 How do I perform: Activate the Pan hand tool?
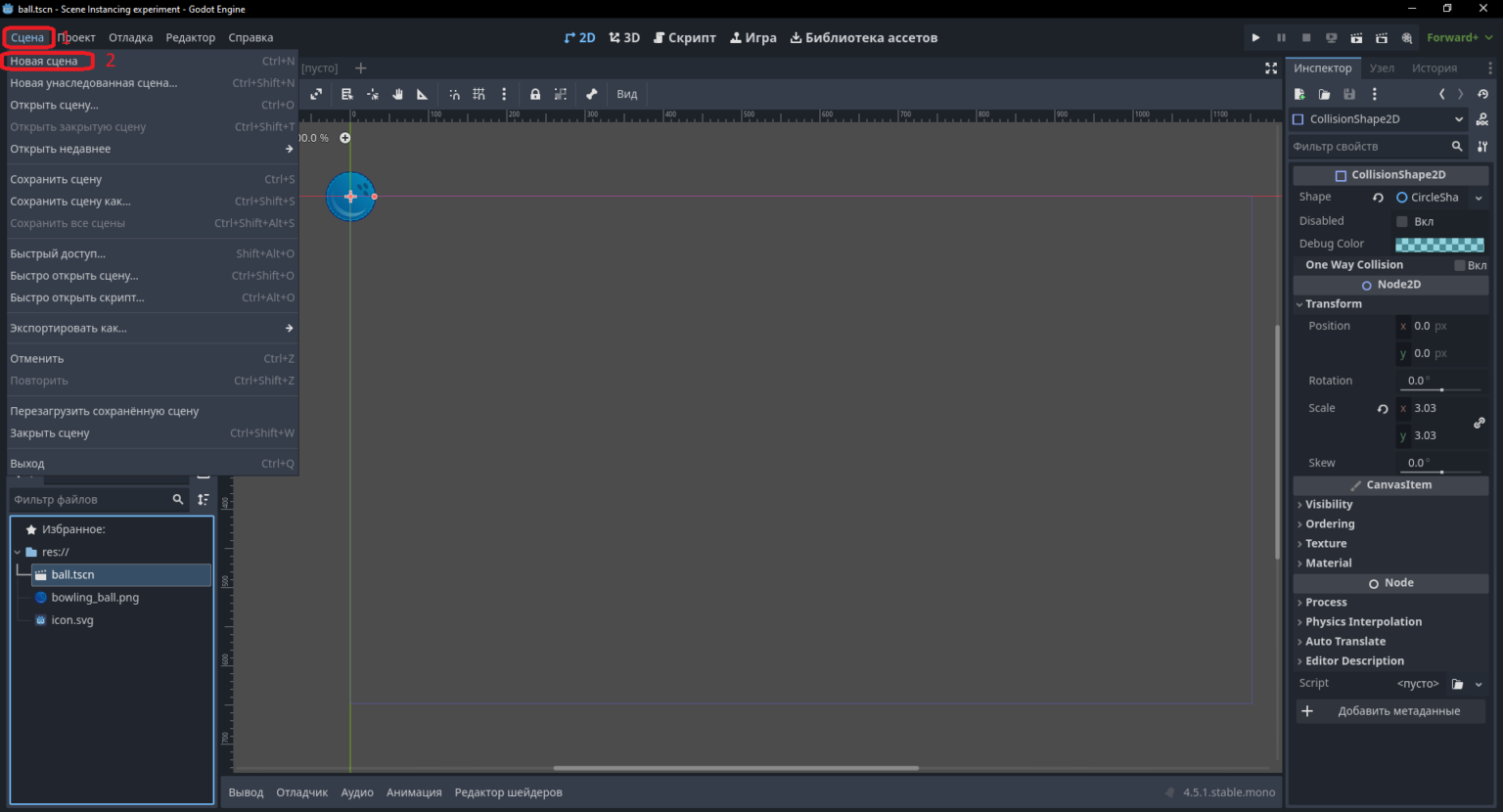[x=398, y=94]
